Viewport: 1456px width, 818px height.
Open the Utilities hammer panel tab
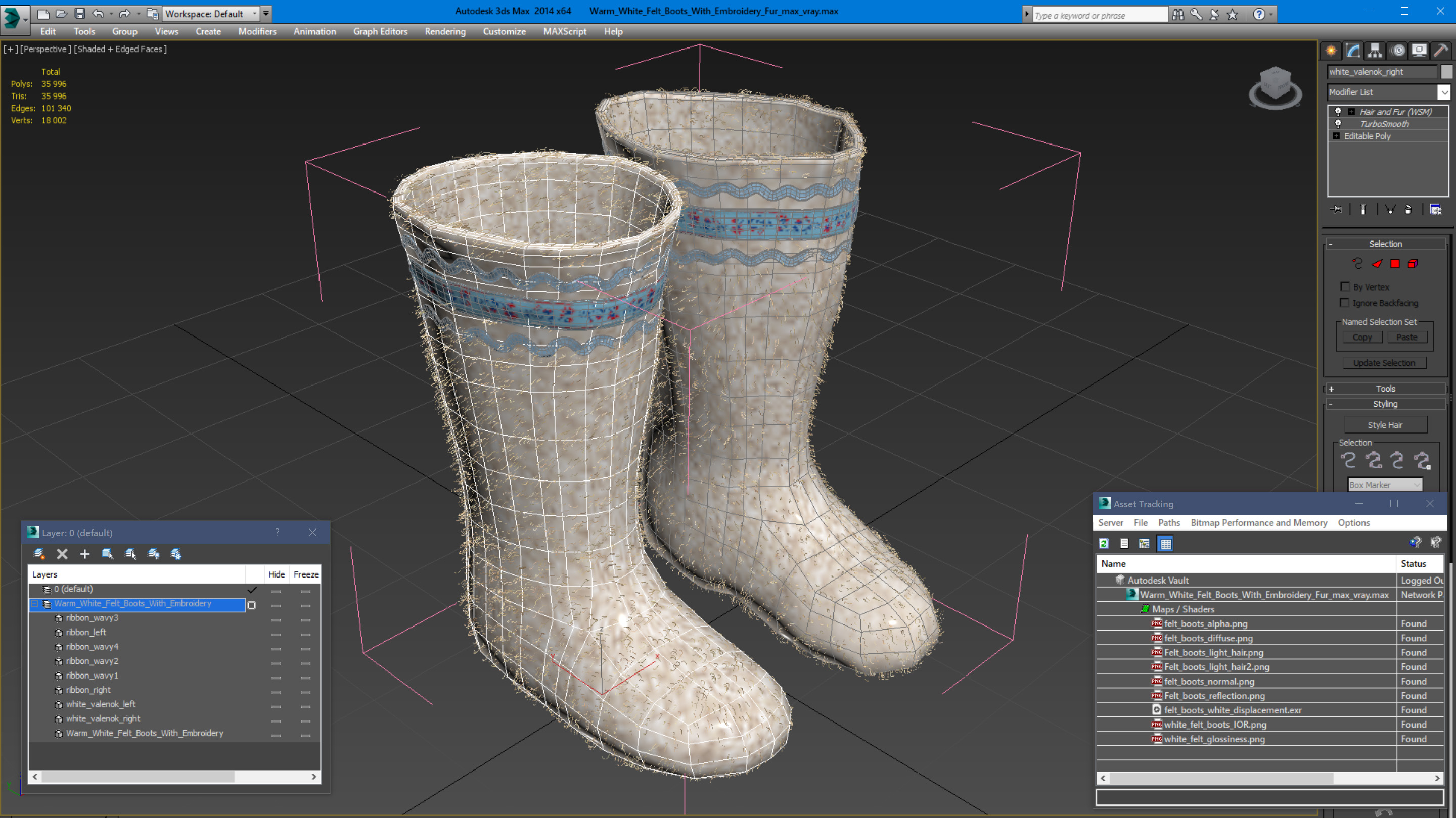click(x=1441, y=51)
